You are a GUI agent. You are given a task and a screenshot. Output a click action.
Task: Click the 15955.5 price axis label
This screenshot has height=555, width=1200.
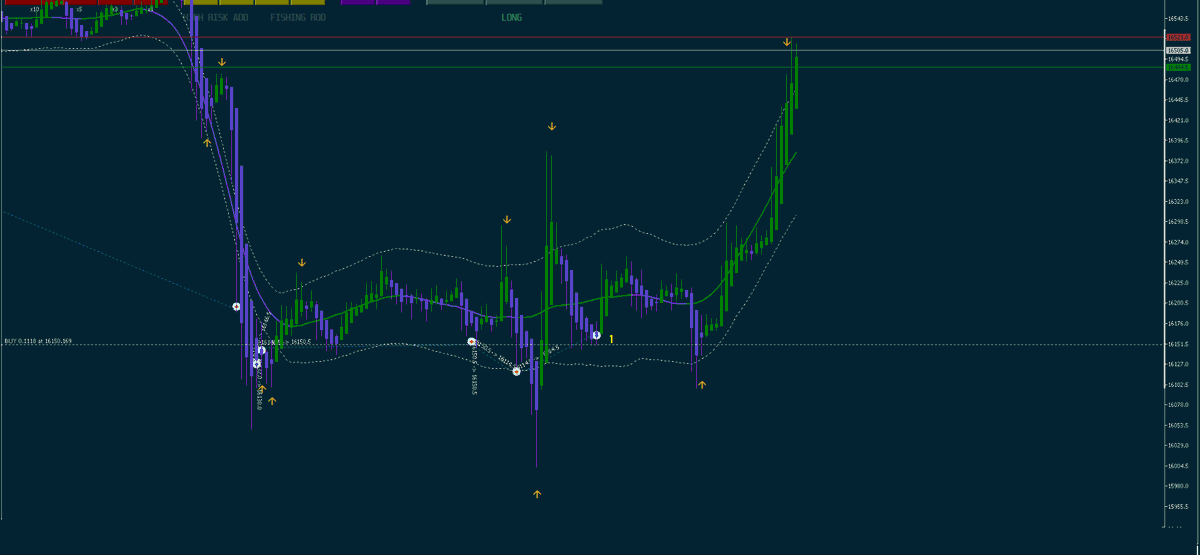click(x=1177, y=506)
